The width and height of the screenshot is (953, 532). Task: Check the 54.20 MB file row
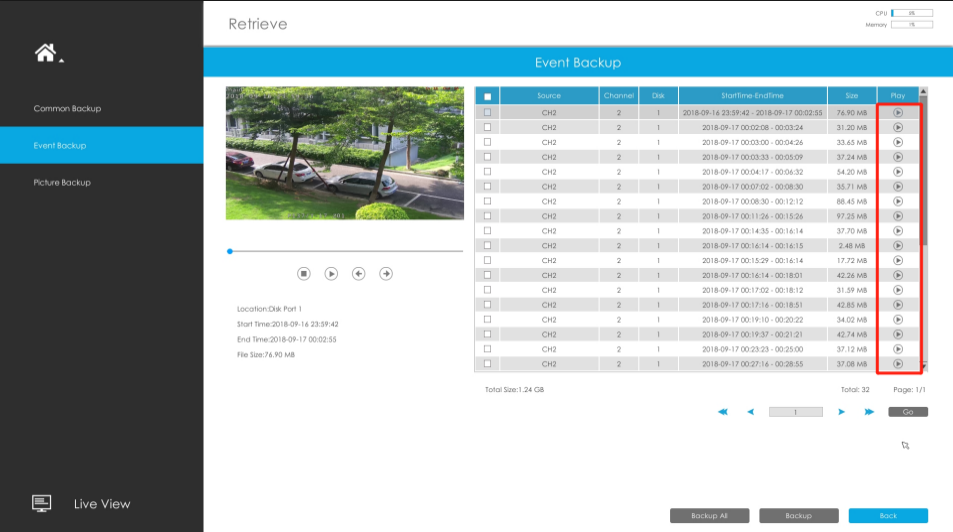click(x=487, y=171)
